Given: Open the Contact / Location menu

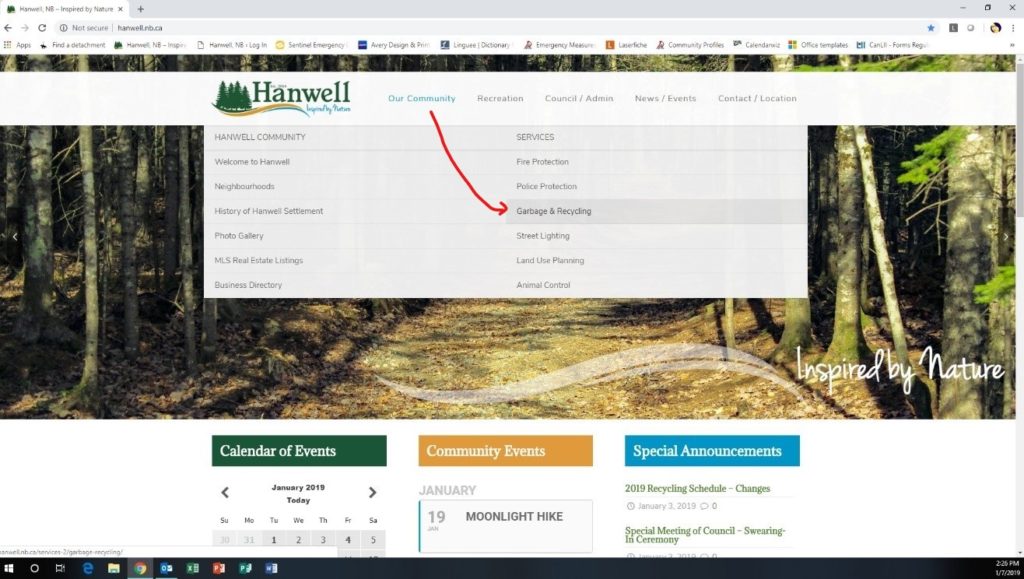Looking at the screenshot, I should pos(758,99).
